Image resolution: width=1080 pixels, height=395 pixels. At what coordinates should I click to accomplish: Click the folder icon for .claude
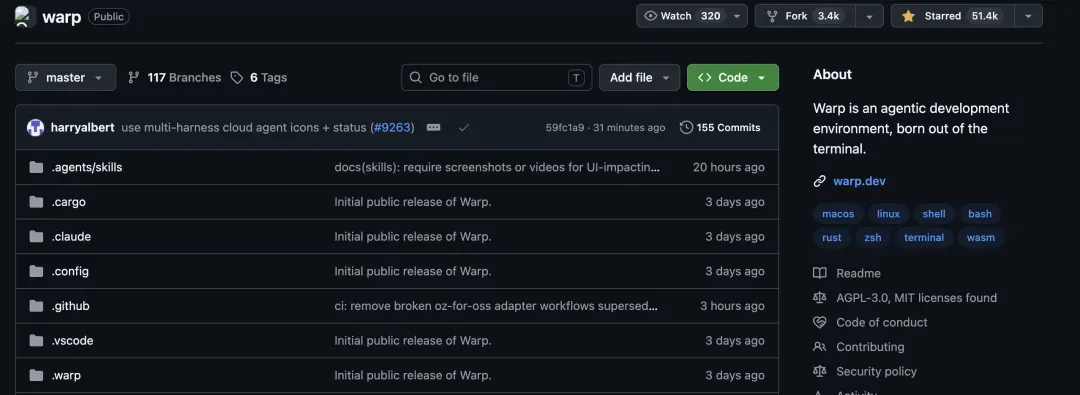coord(37,236)
